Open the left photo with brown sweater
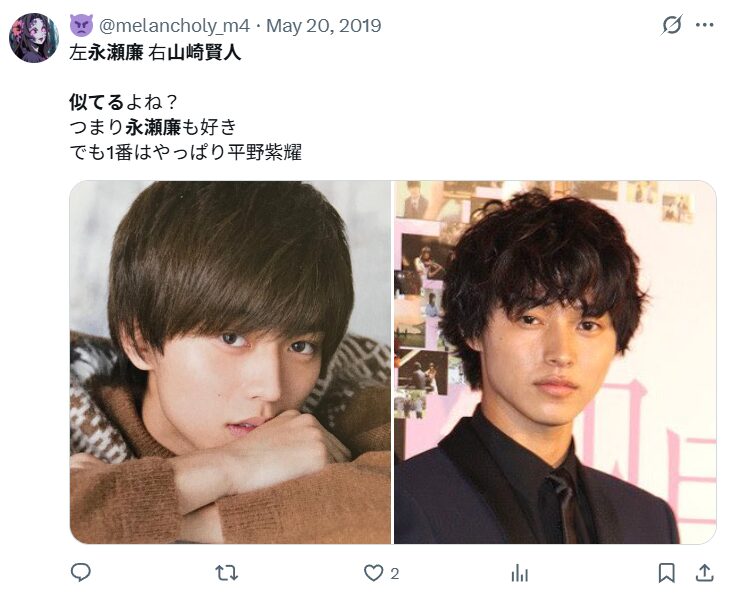Image resolution: width=732 pixels, height=594 pixels. point(231,362)
